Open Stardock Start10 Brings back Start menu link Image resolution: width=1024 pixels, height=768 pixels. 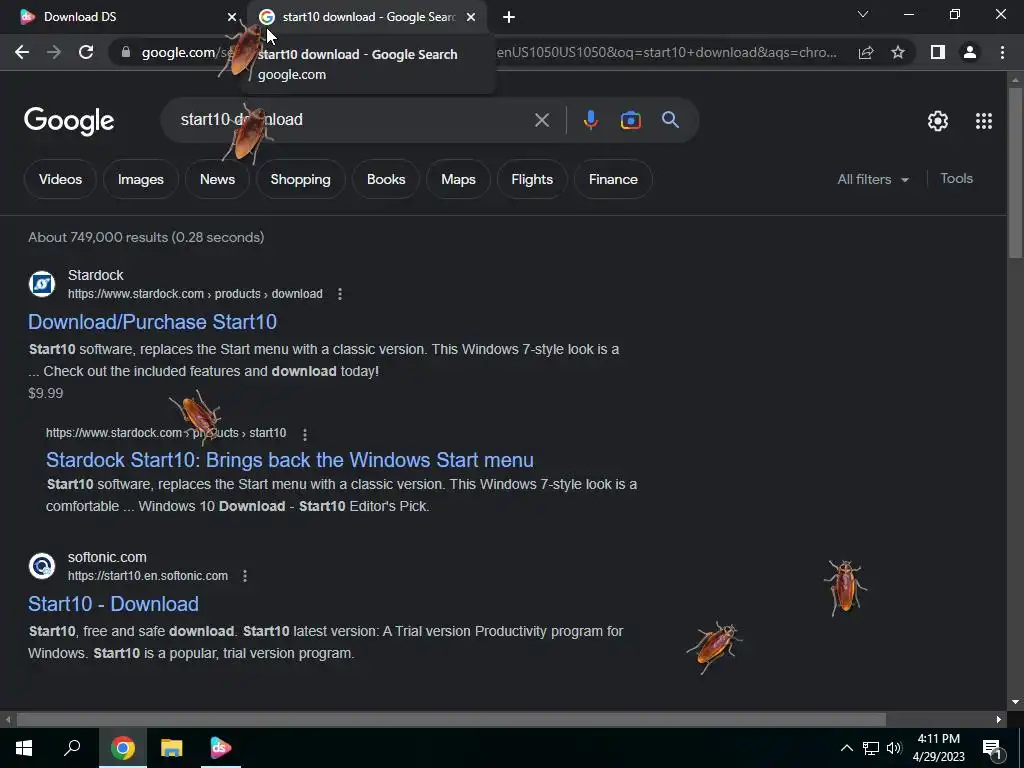pos(289,460)
